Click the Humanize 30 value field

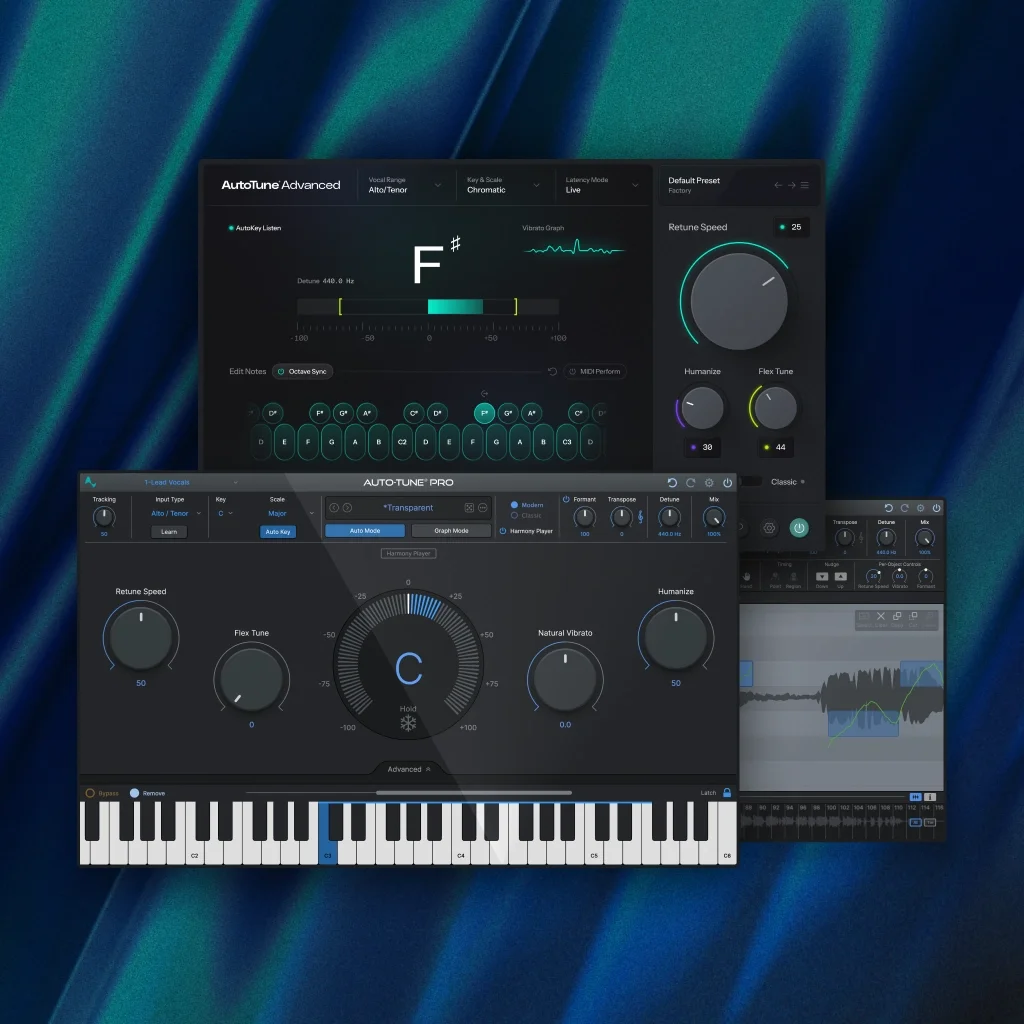pyautogui.click(x=702, y=447)
